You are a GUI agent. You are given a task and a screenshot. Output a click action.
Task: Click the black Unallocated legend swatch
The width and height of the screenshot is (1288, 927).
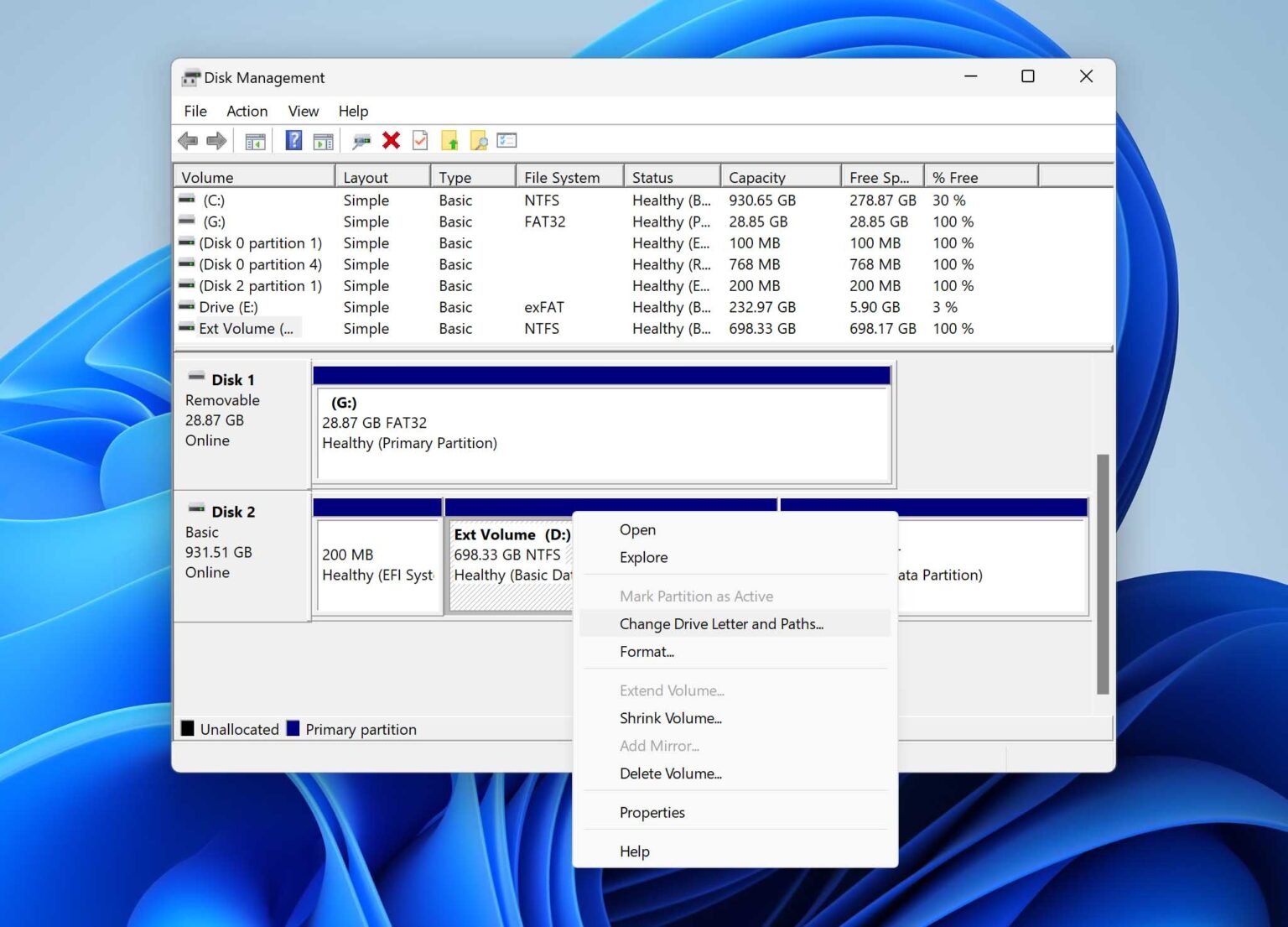point(188,728)
